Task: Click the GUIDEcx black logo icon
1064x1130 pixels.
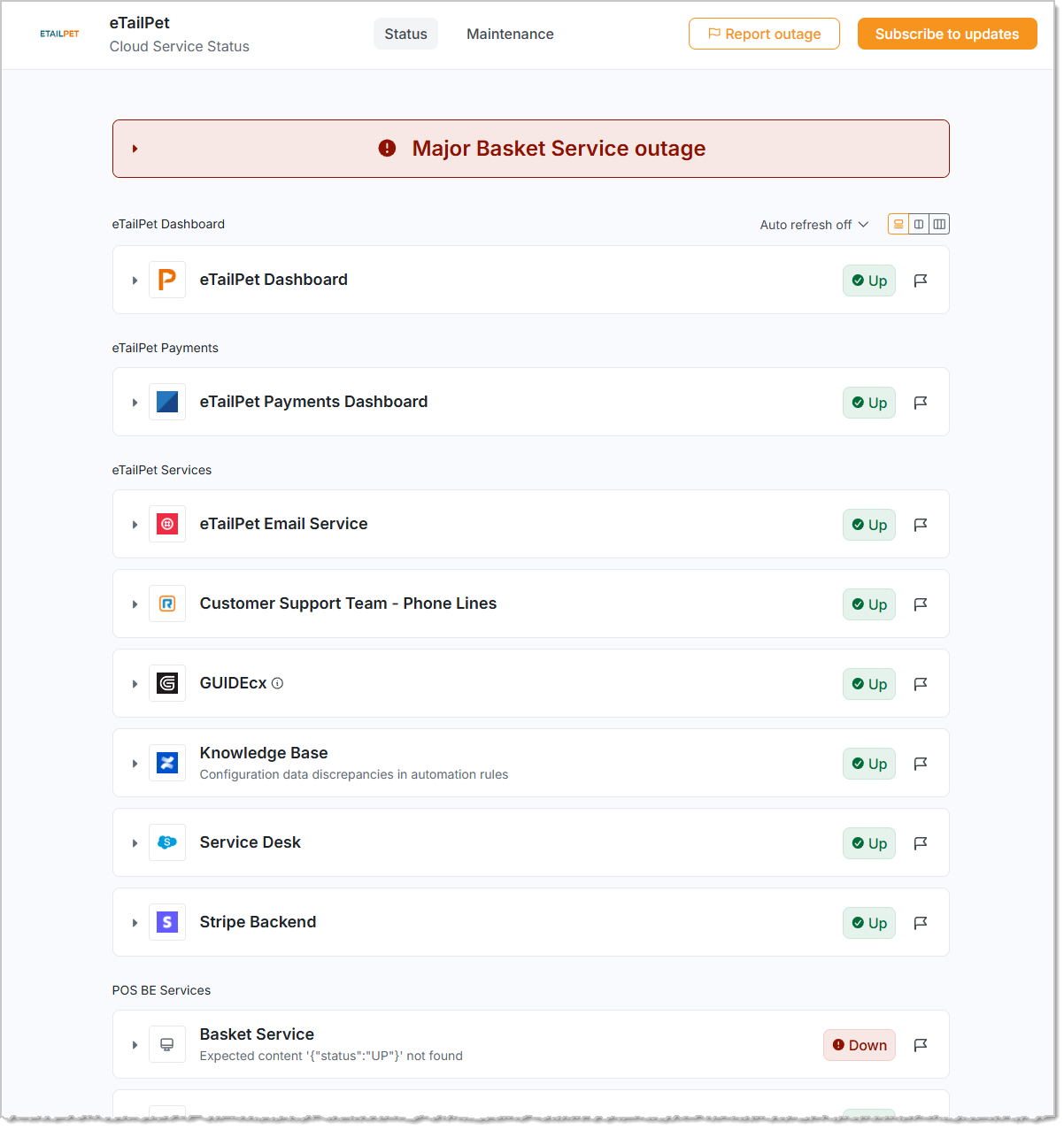Action: coord(167,683)
